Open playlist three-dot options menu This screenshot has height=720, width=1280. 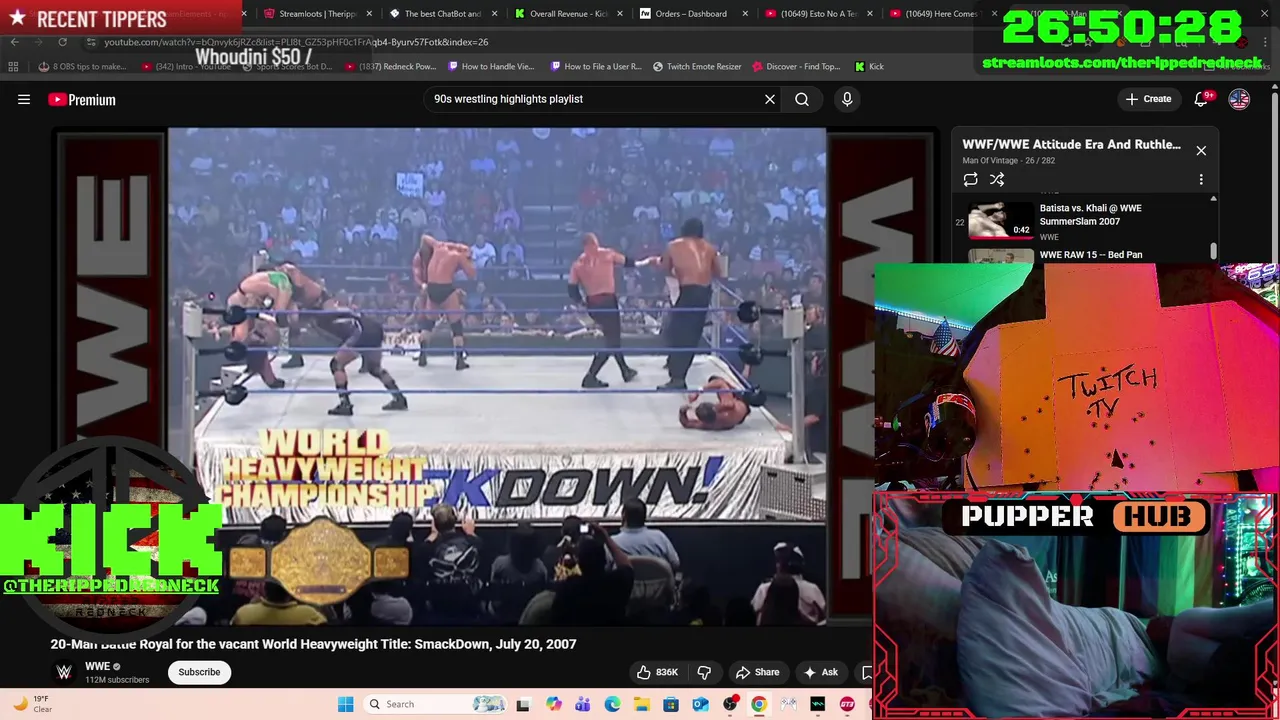pos(1201,180)
